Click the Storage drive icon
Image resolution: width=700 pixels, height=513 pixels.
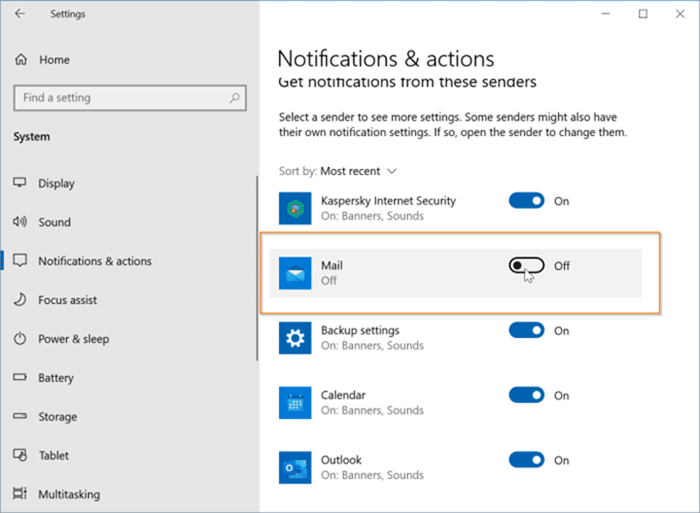tap(20, 416)
